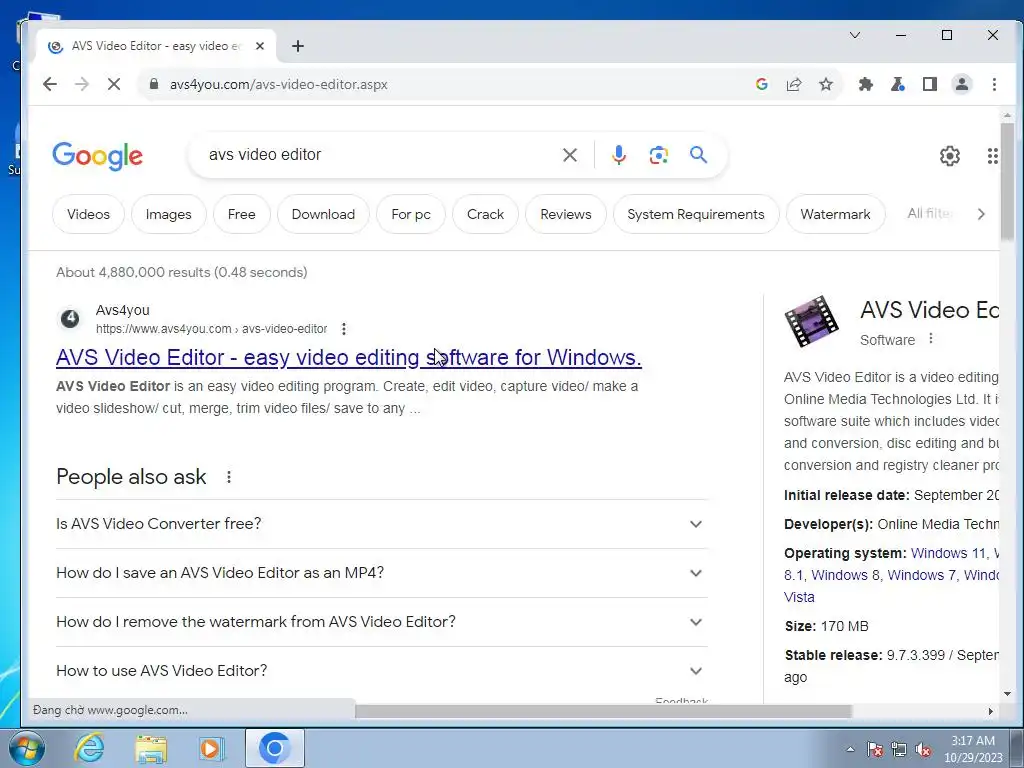
Task: Select the Images filter chip
Action: 168,214
